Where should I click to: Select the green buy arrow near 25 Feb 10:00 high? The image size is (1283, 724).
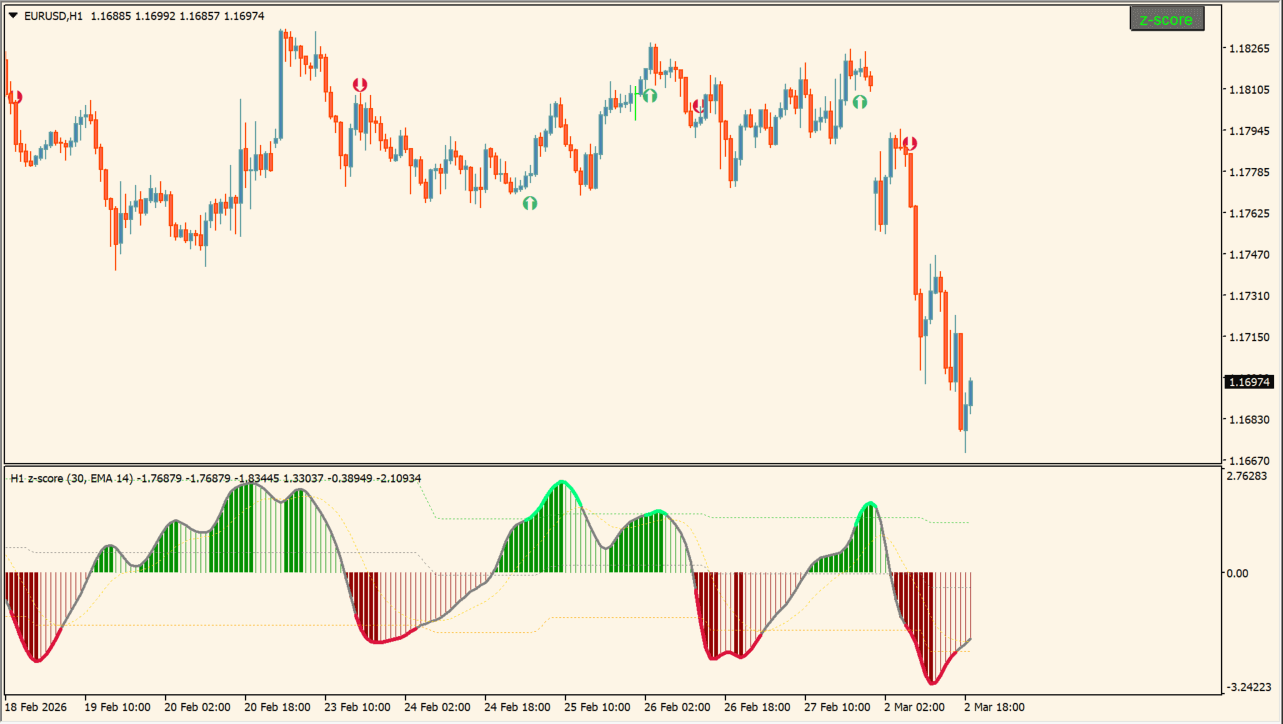pyautogui.click(x=650, y=96)
